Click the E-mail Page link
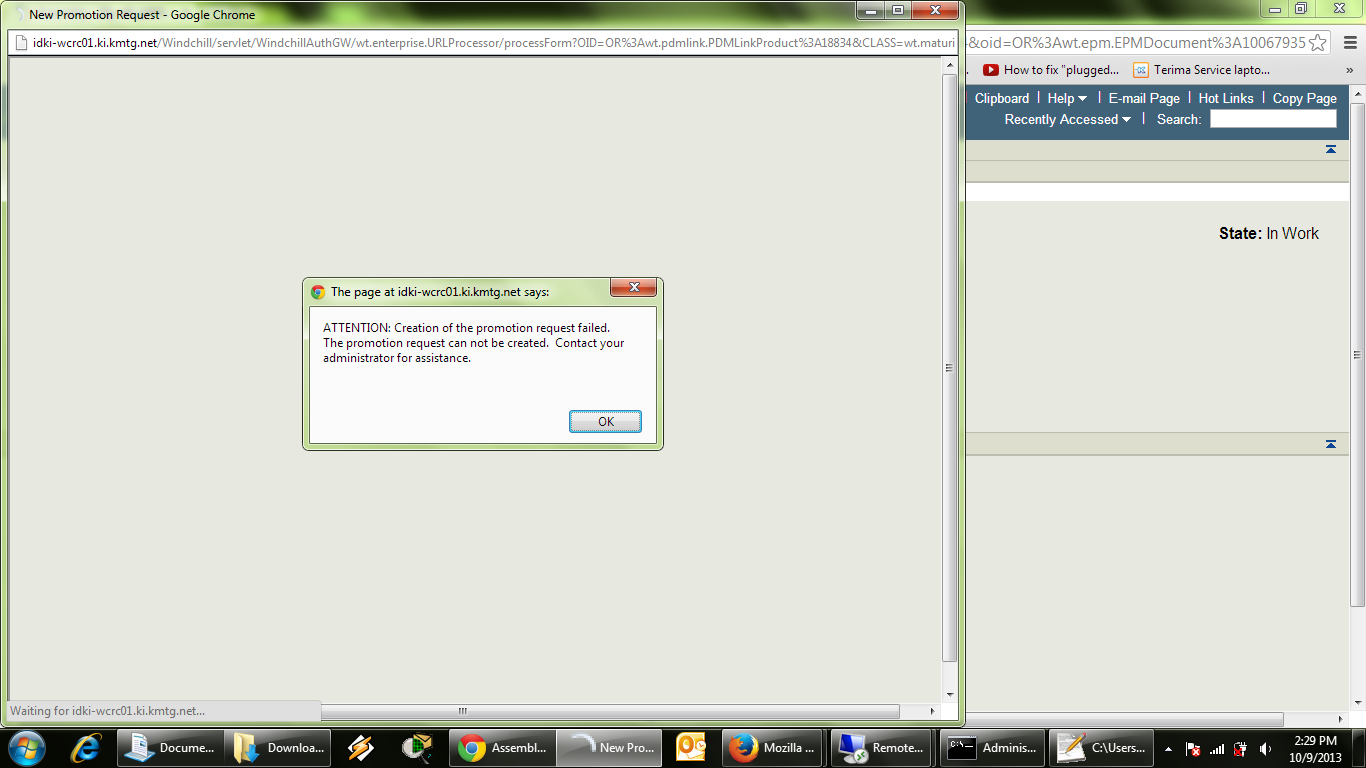Screen dimensions: 1366x768 (1144, 98)
